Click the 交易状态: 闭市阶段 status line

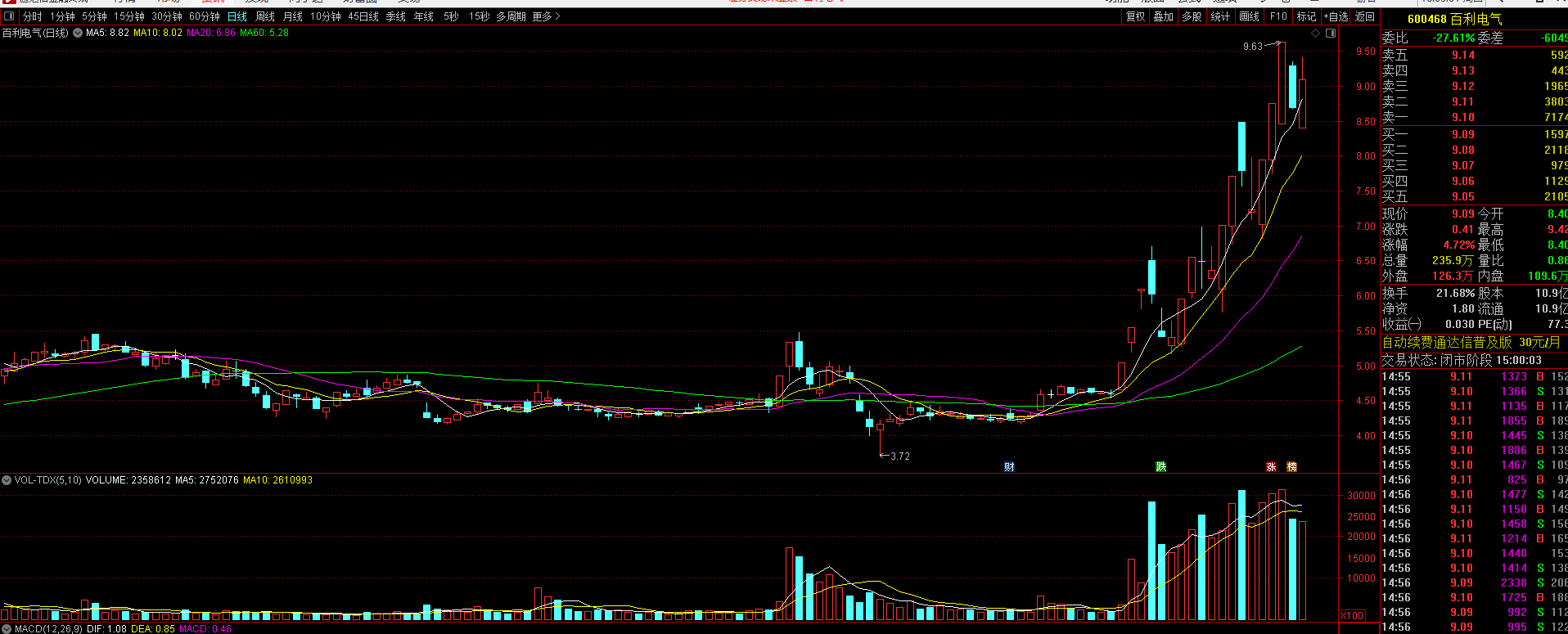1462,360
